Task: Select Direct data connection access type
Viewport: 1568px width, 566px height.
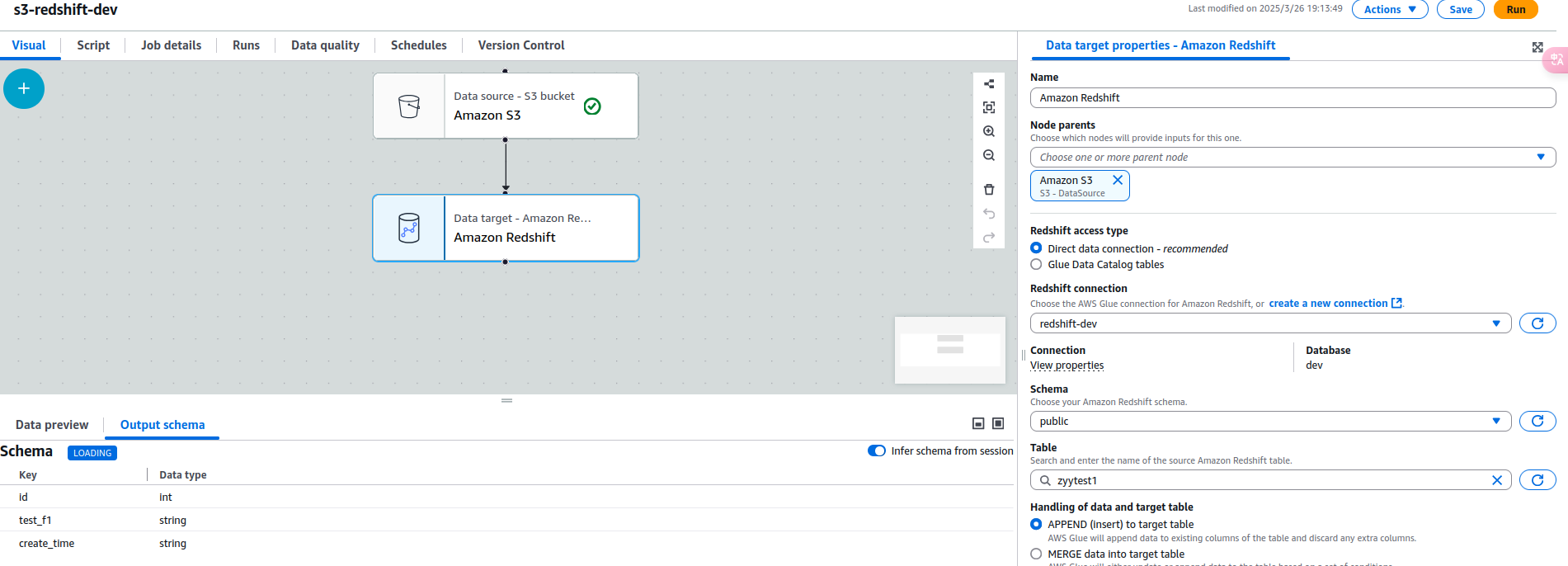Action: 1036,248
